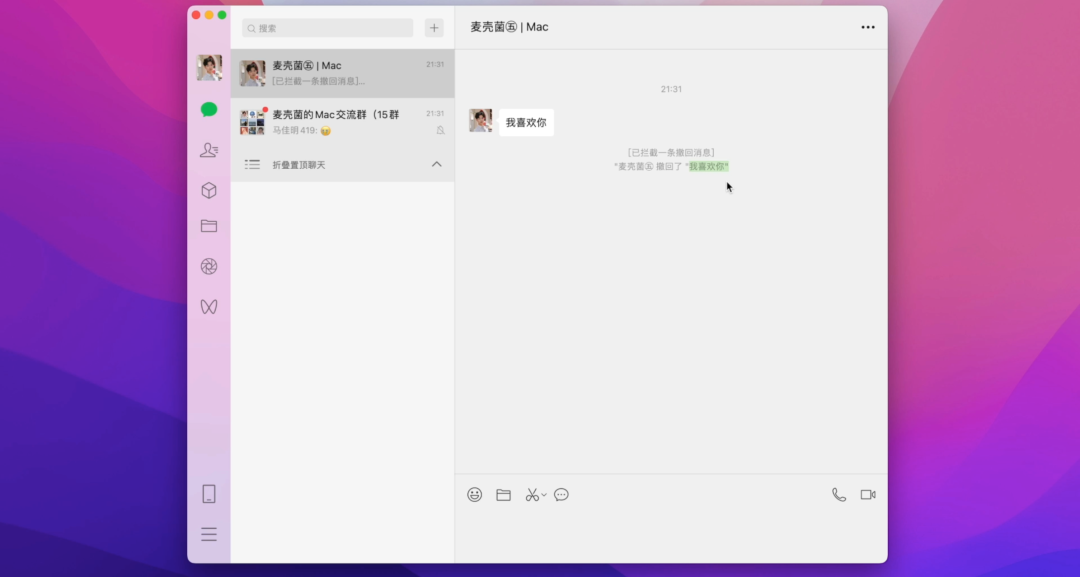Open the Files folder icon in sidebar
This screenshot has height=577, width=1080.
[x=209, y=226]
